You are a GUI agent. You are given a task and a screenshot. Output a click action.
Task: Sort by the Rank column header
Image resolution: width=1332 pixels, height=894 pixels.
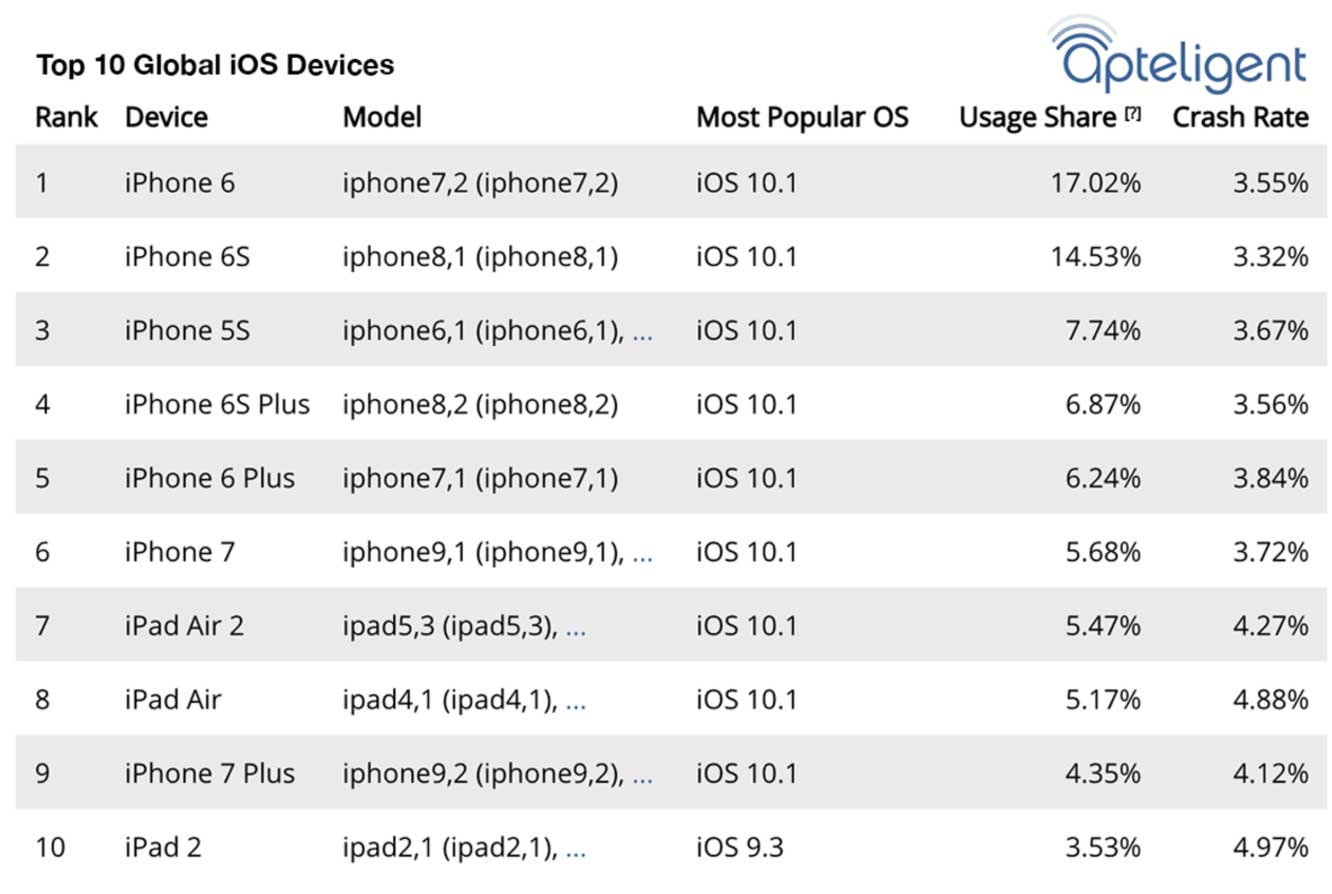click(66, 117)
